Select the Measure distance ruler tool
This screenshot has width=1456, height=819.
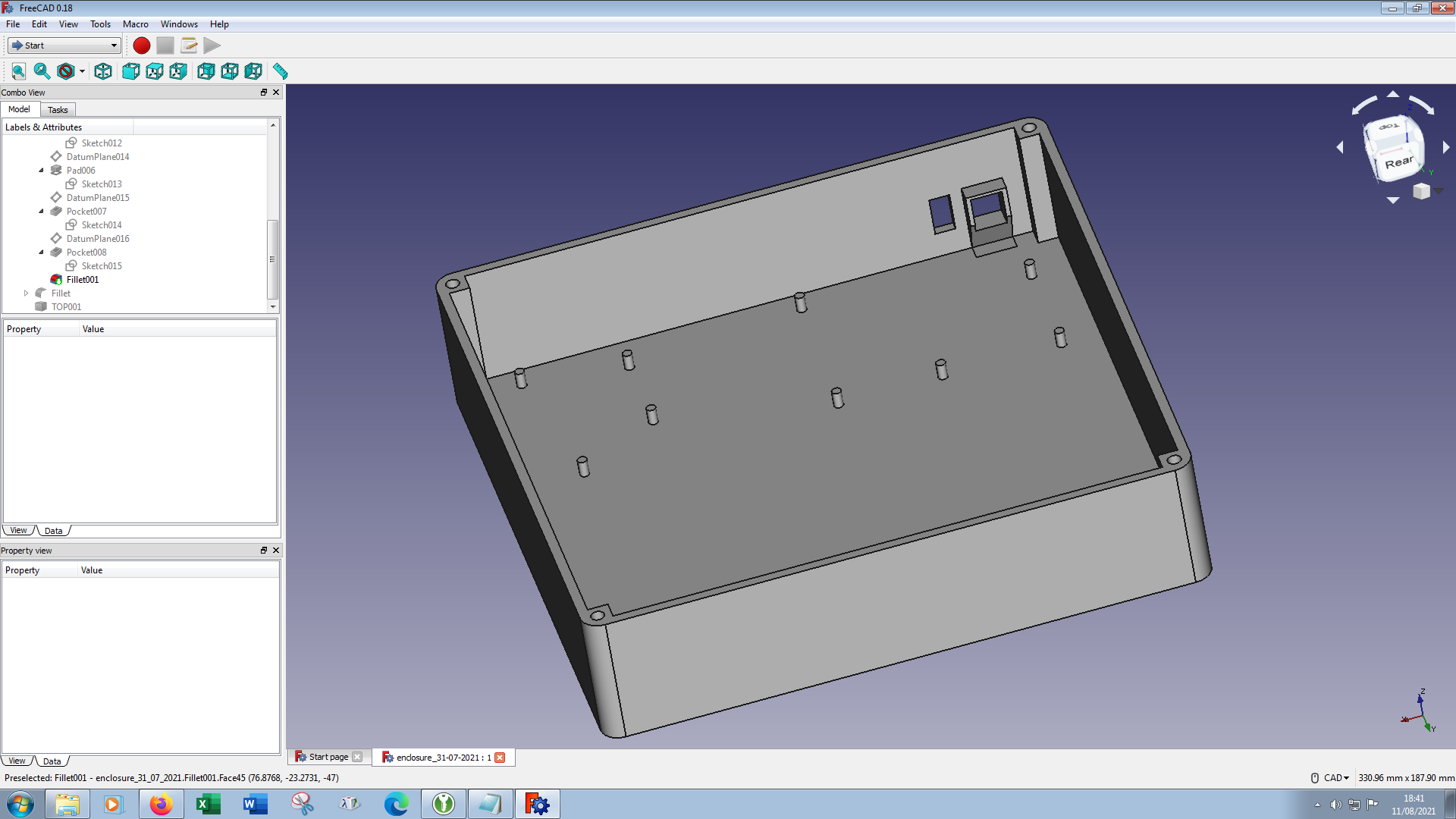280,71
